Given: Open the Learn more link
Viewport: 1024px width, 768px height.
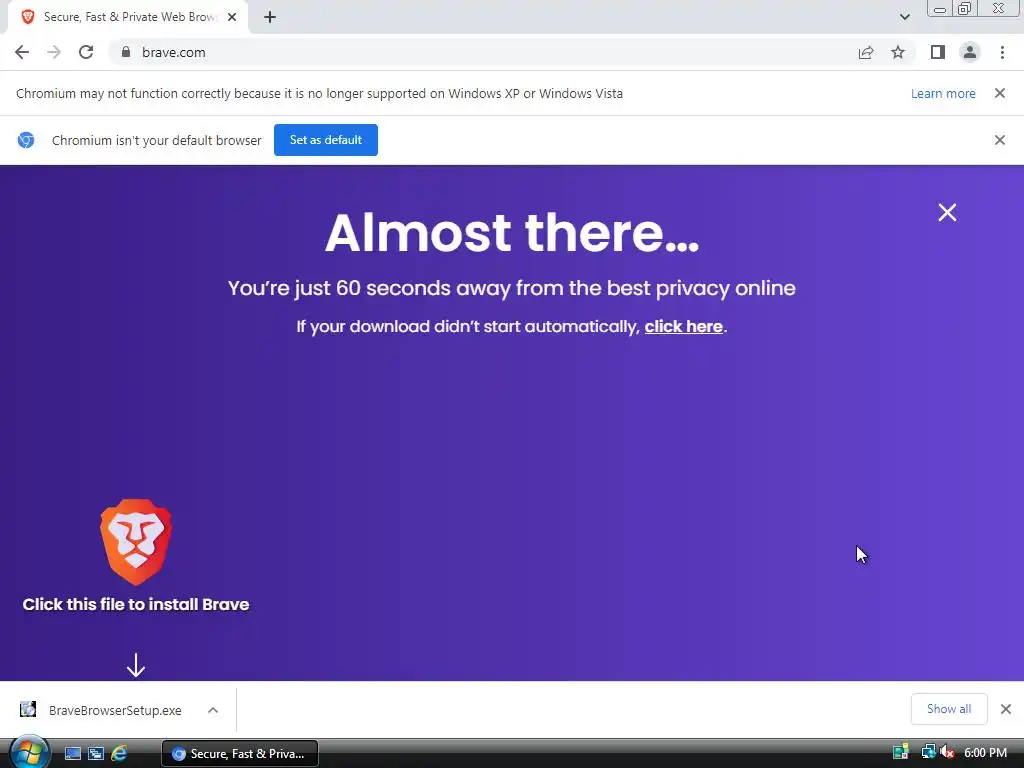Looking at the screenshot, I should [x=943, y=93].
